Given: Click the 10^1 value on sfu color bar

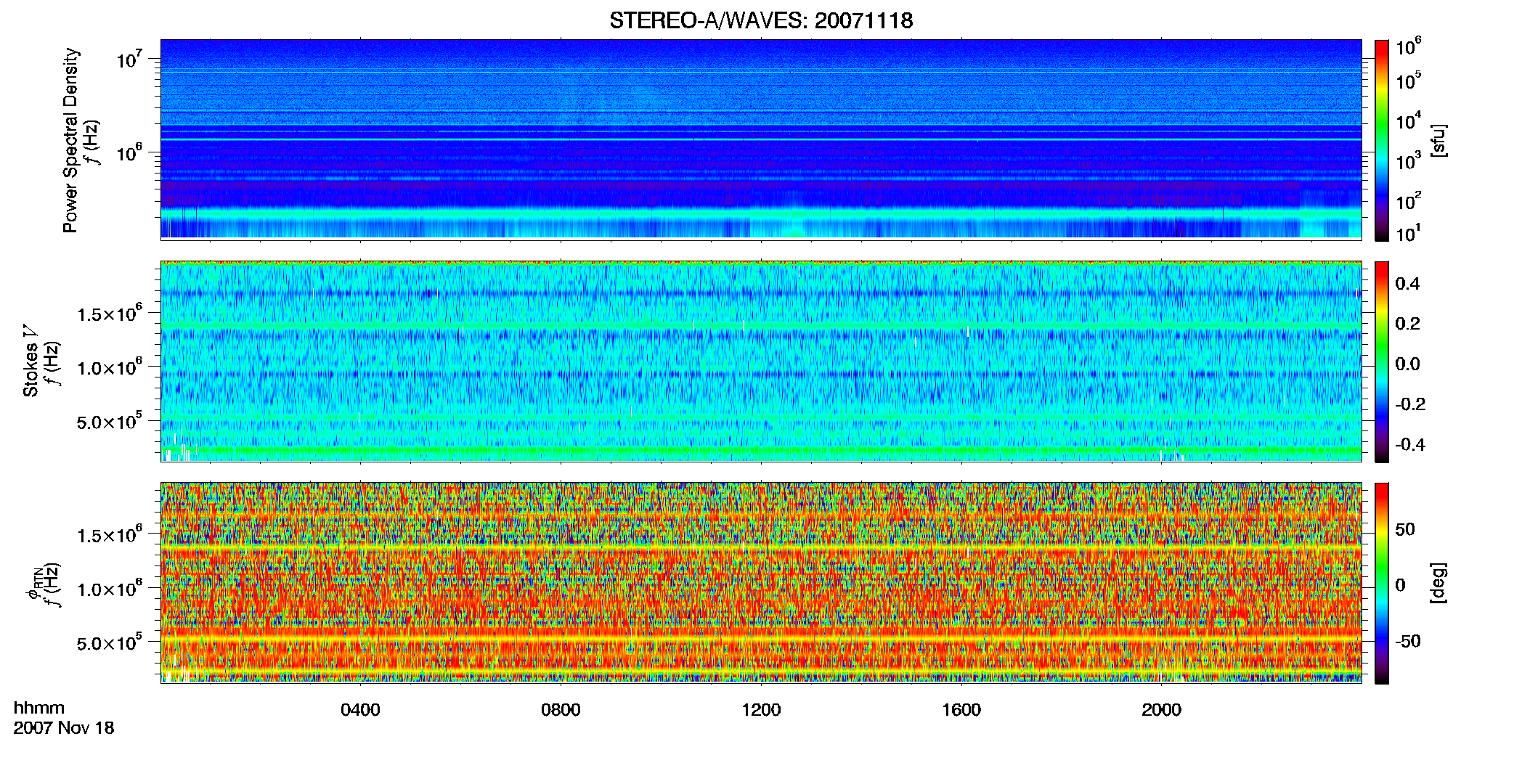Looking at the screenshot, I should tap(1409, 233).
